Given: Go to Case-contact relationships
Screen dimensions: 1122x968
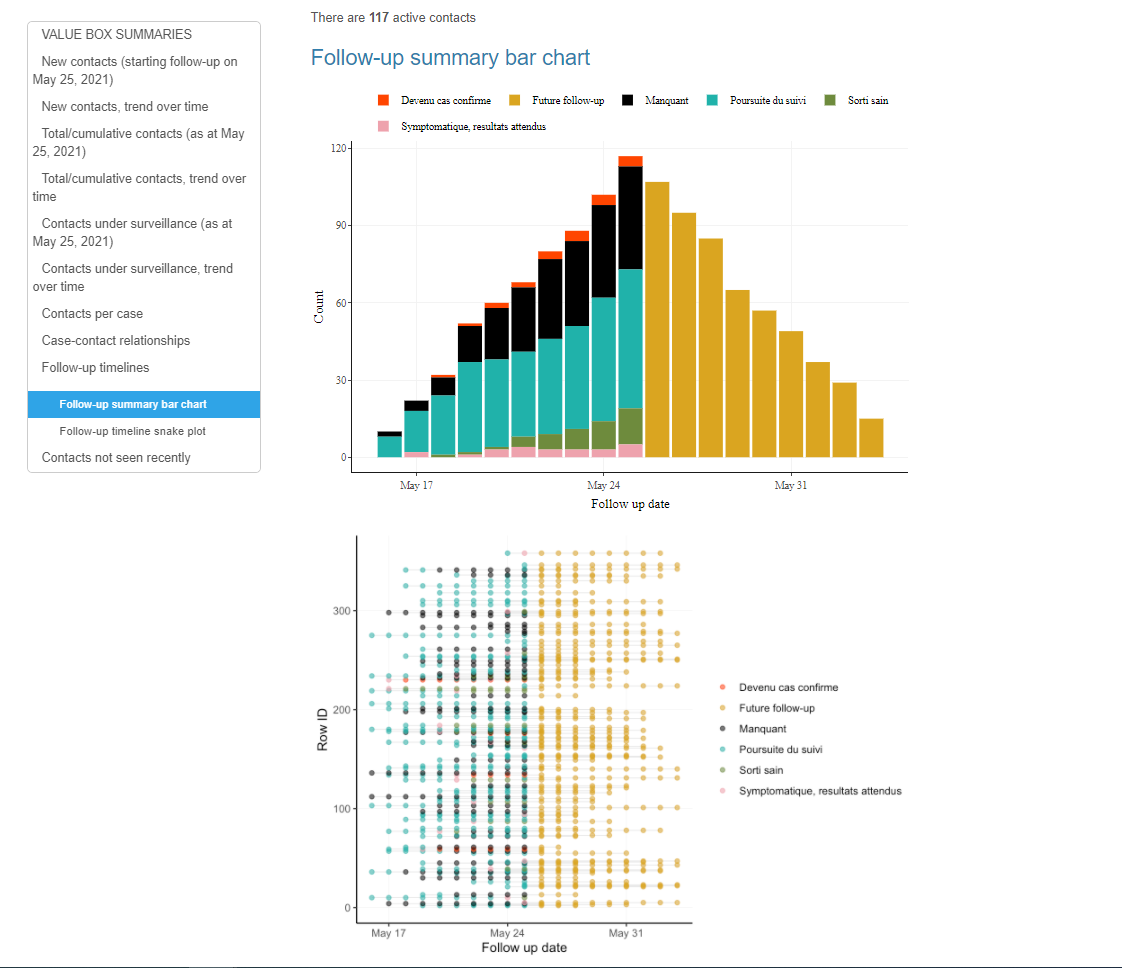Looking at the screenshot, I should pyautogui.click(x=116, y=340).
